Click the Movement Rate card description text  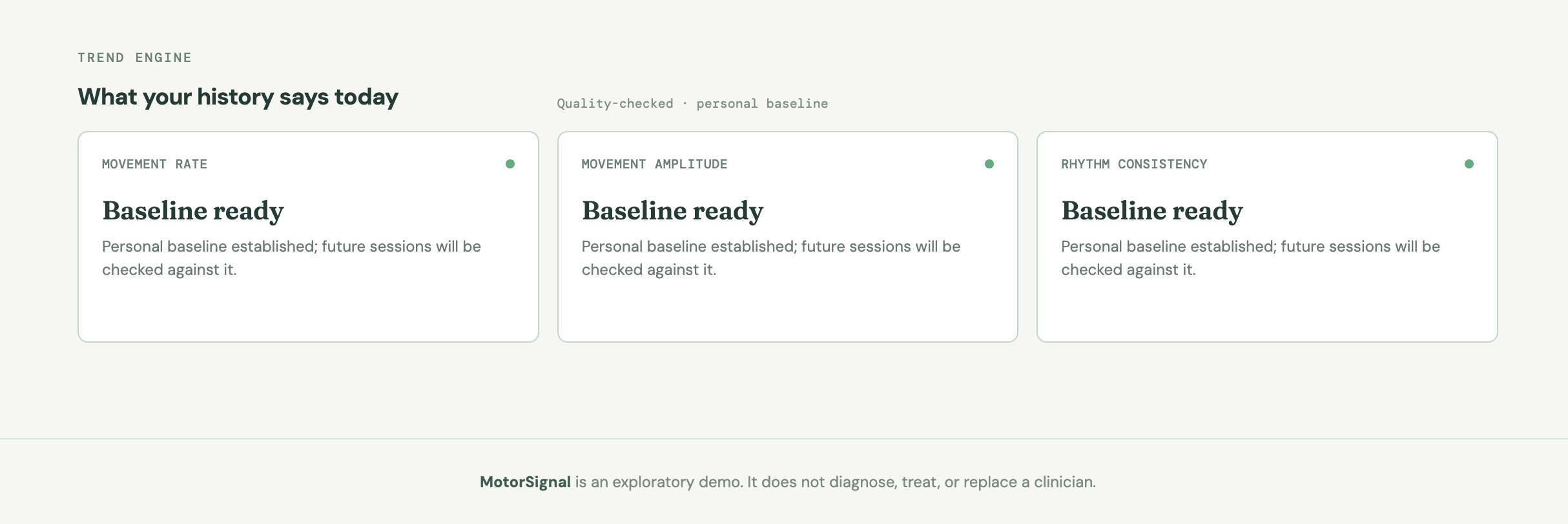point(291,258)
